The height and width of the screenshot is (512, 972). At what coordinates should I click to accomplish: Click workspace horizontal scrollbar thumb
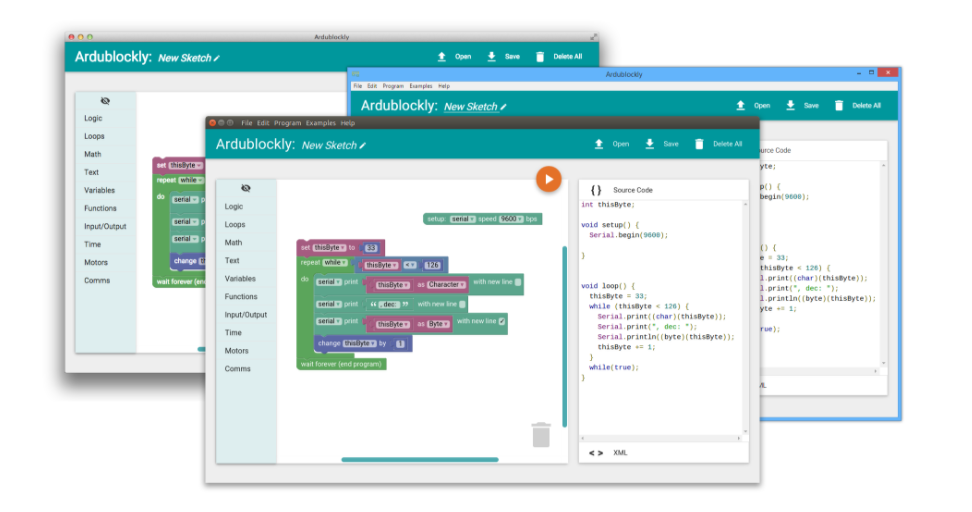(x=420, y=459)
